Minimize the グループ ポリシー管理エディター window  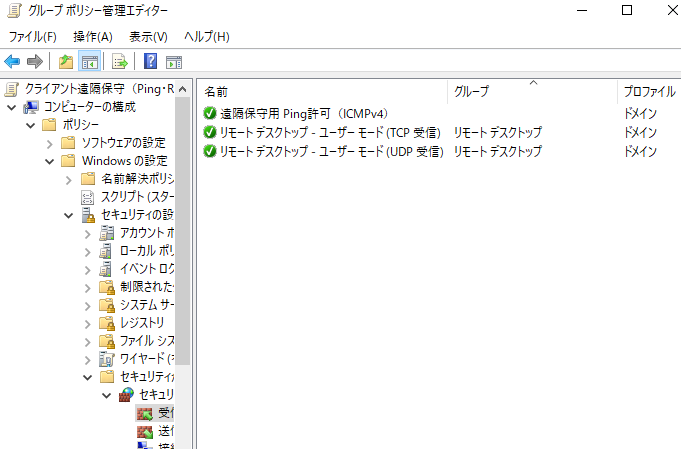[x=582, y=10]
